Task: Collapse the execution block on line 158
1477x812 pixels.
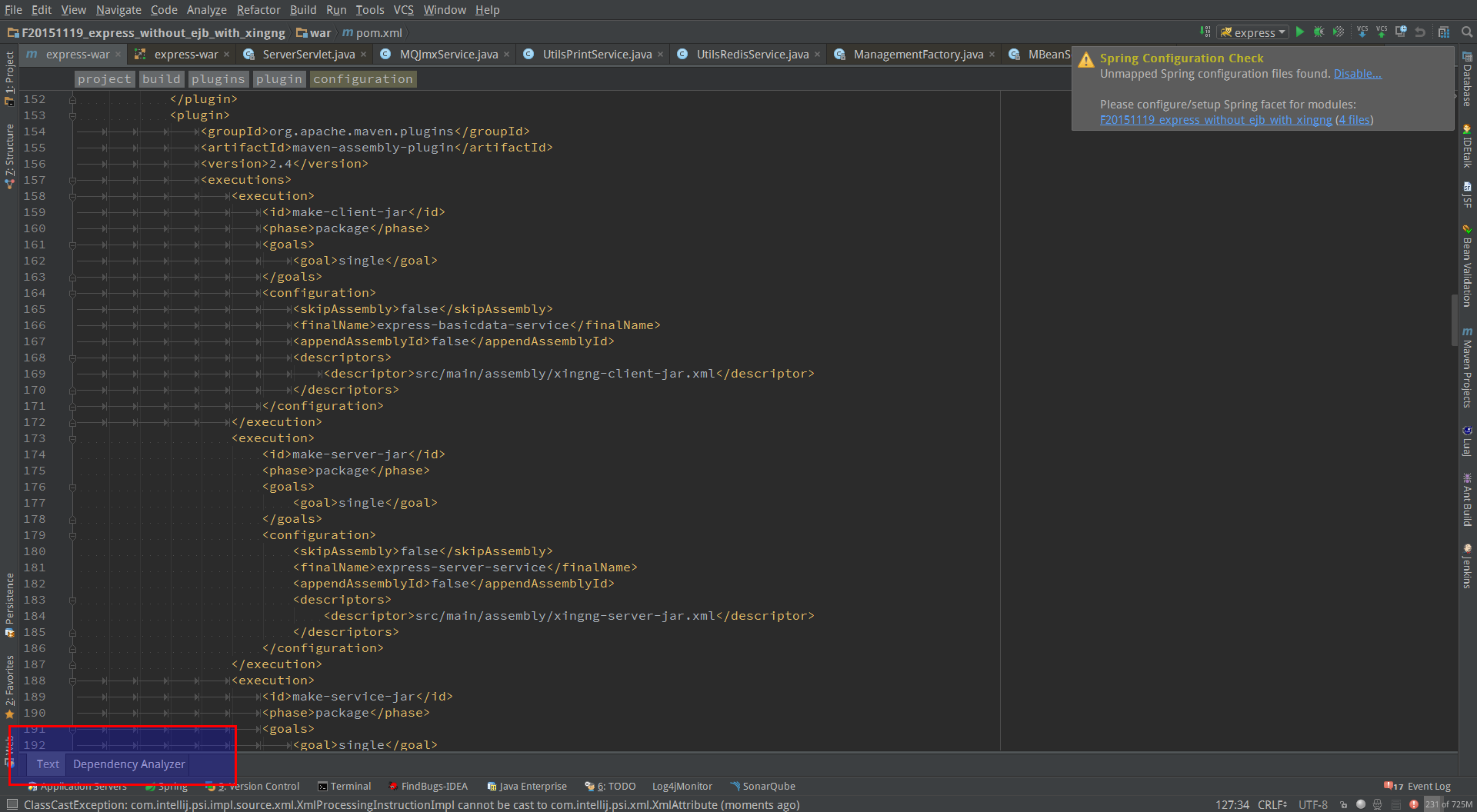Action: (72, 196)
